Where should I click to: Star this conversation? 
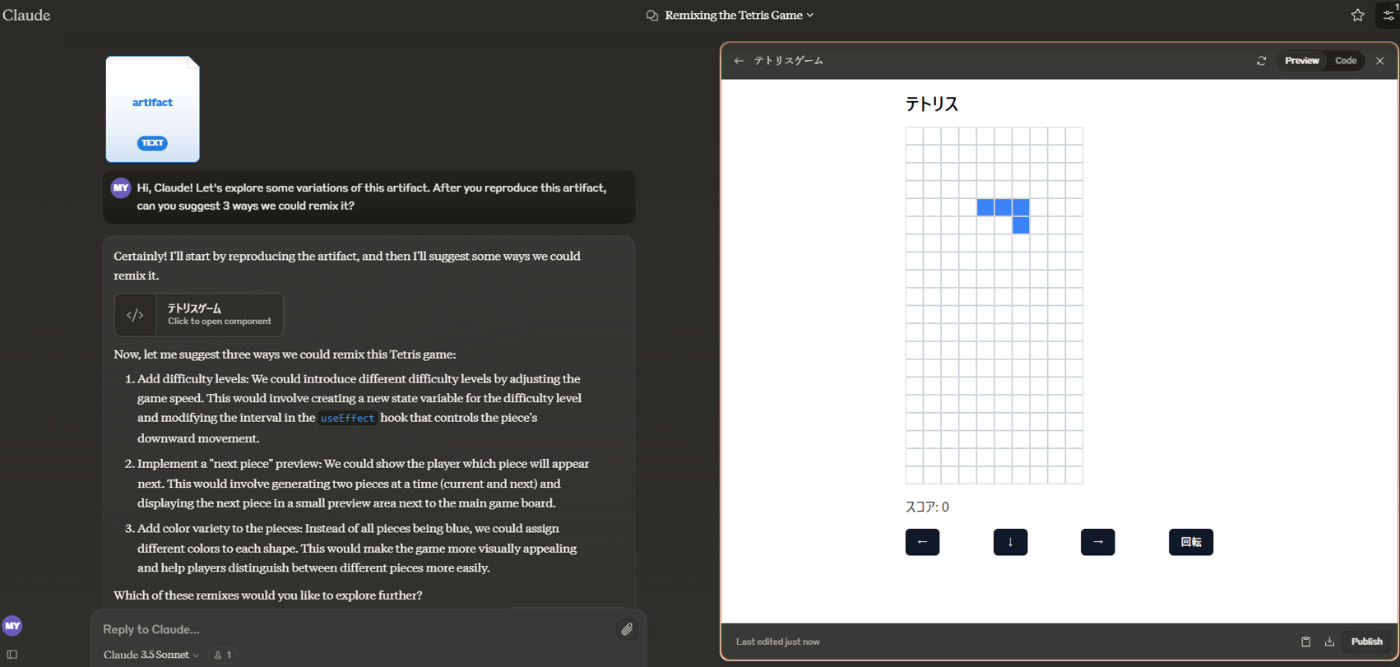[1357, 15]
